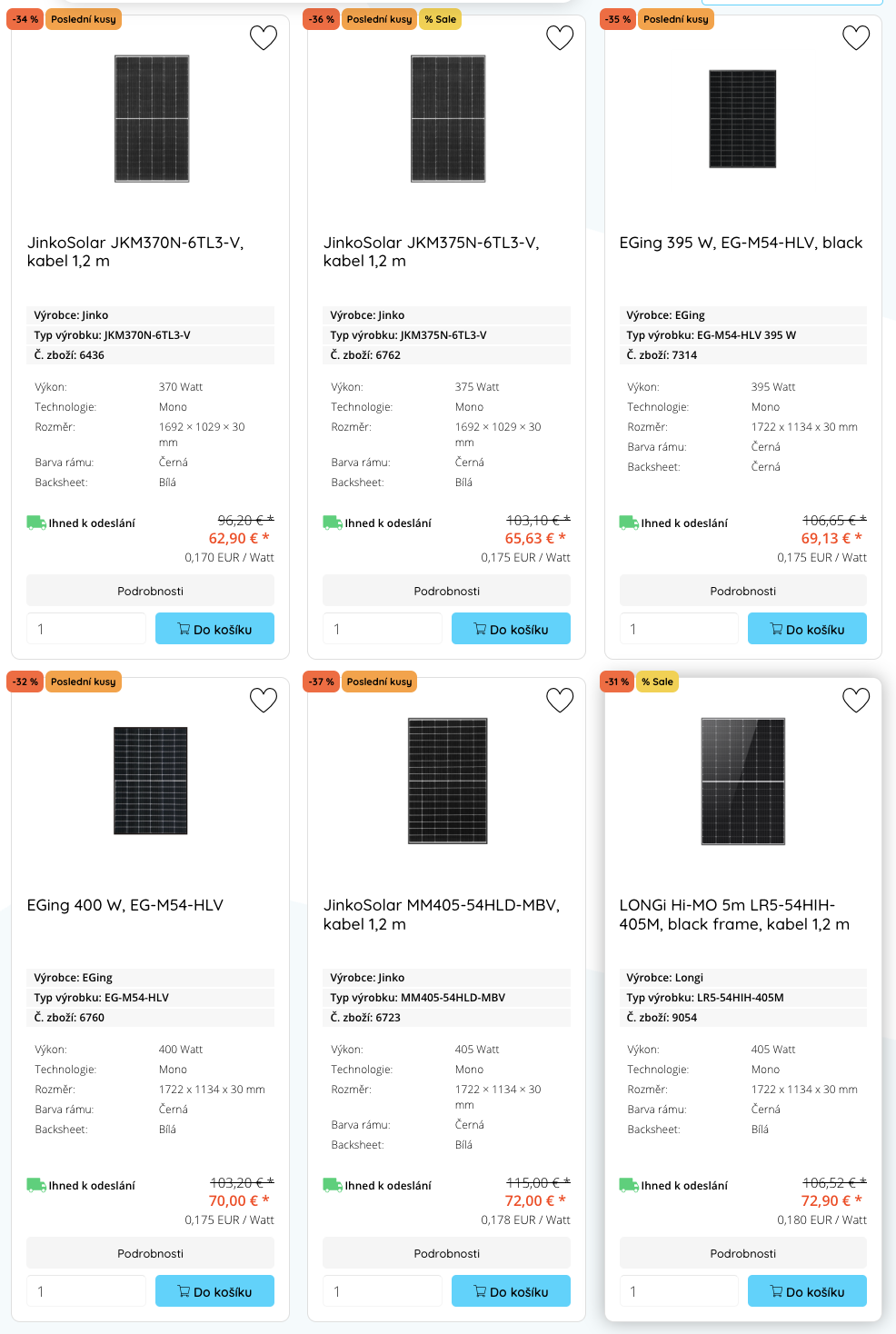Open the EGing 395 W panel thumbnail
This screenshot has height=1334, width=896.
click(742, 119)
